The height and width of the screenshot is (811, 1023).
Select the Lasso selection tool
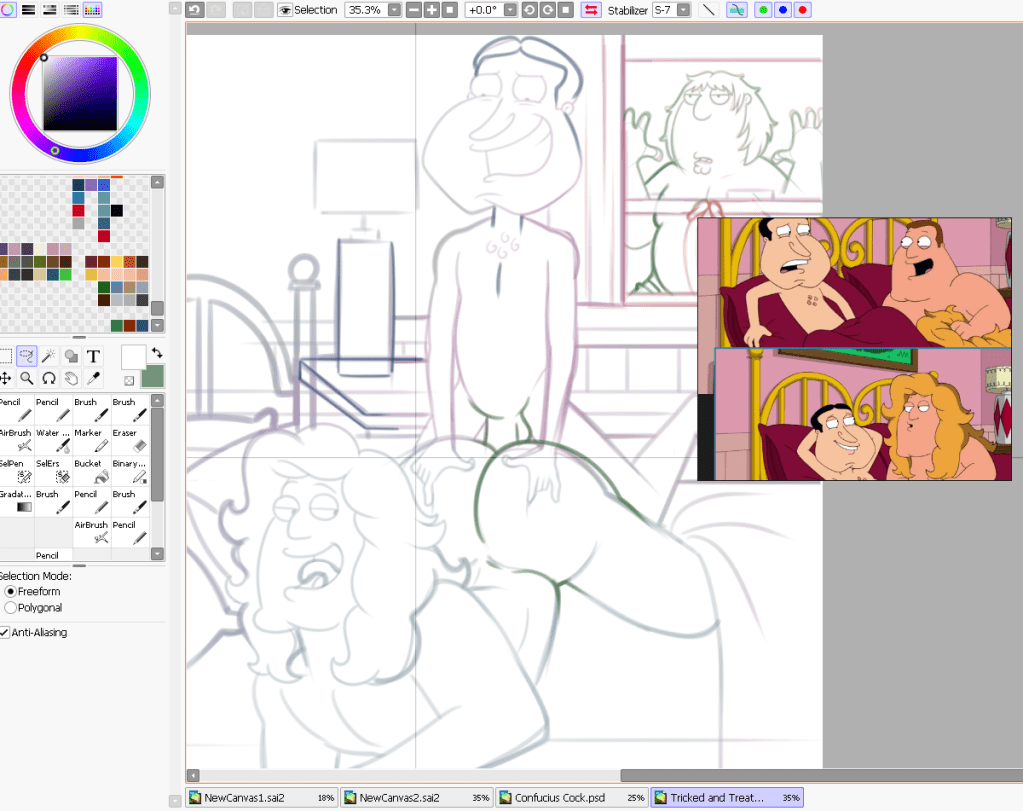coord(27,356)
